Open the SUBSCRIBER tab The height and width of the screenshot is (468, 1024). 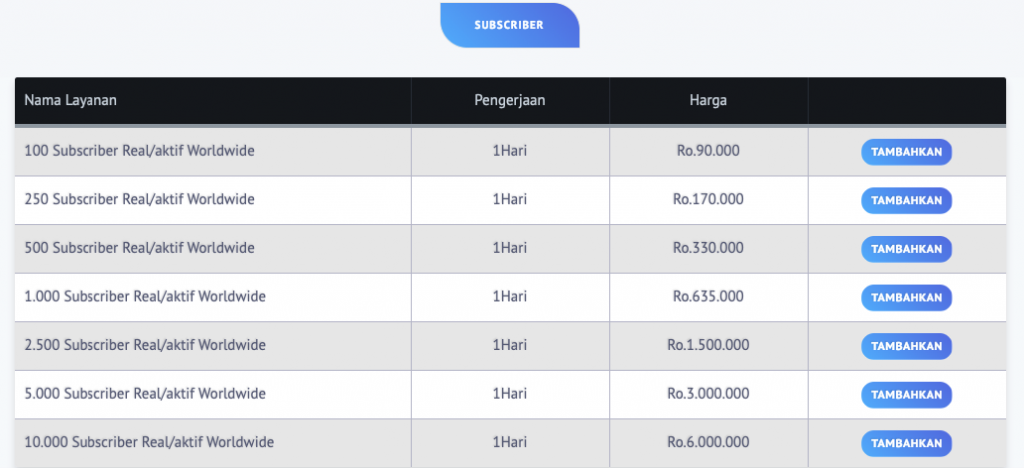pyautogui.click(x=509, y=25)
